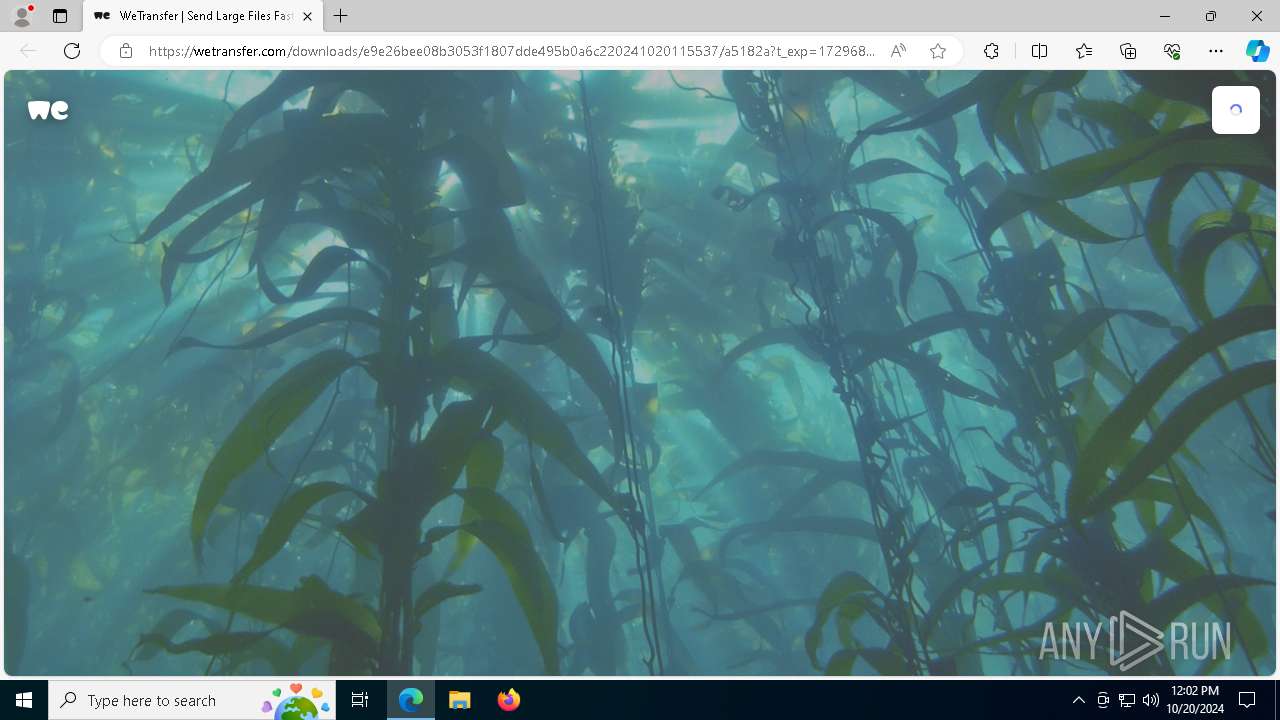The height and width of the screenshot is (720, 1280).
Task: Open File Explorer from taskbar
Action: click(x=460, y=700)
